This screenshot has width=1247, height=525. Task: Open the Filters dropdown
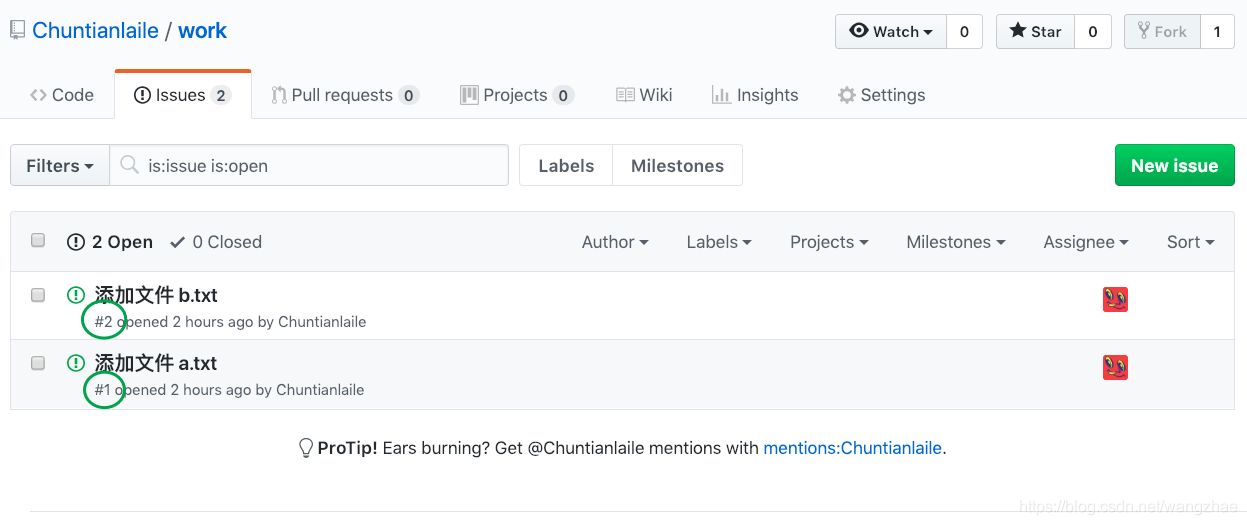(x=60, y=165)
